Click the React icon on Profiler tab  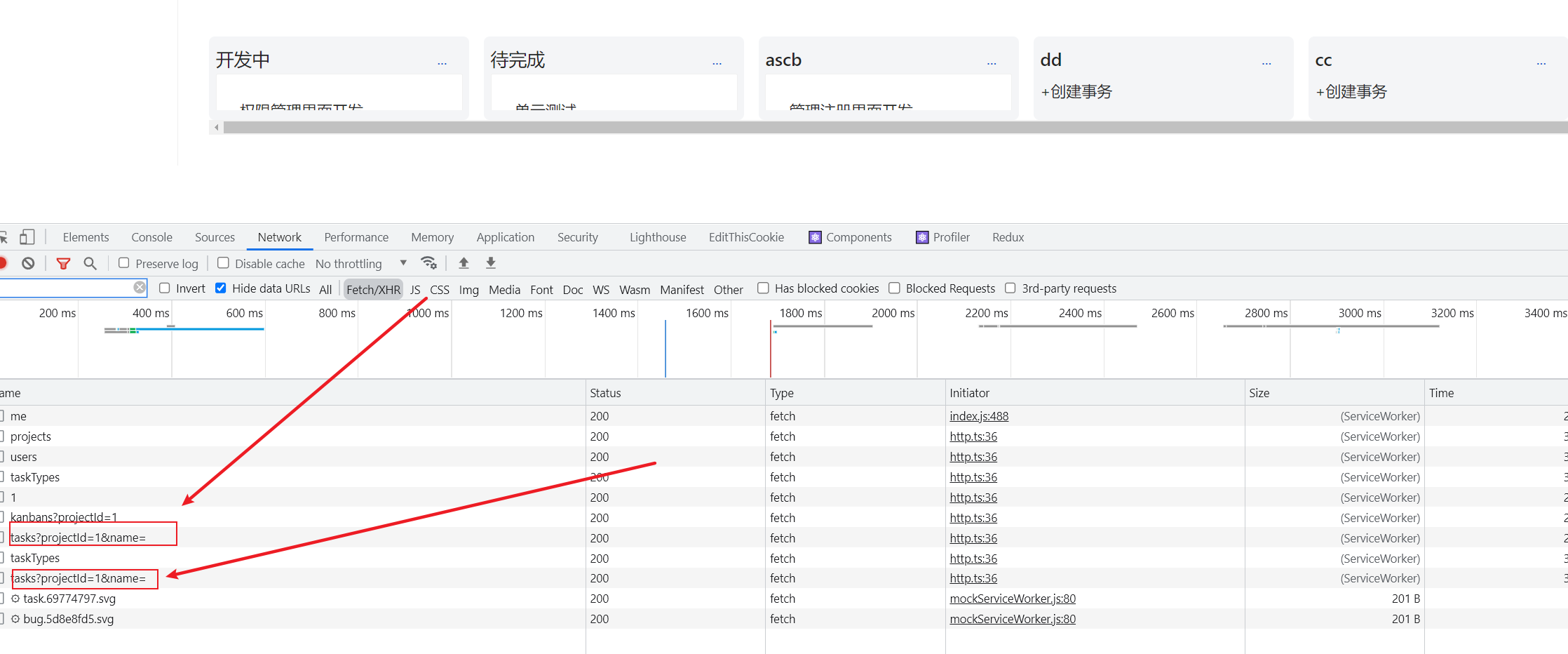coord(922,237)
